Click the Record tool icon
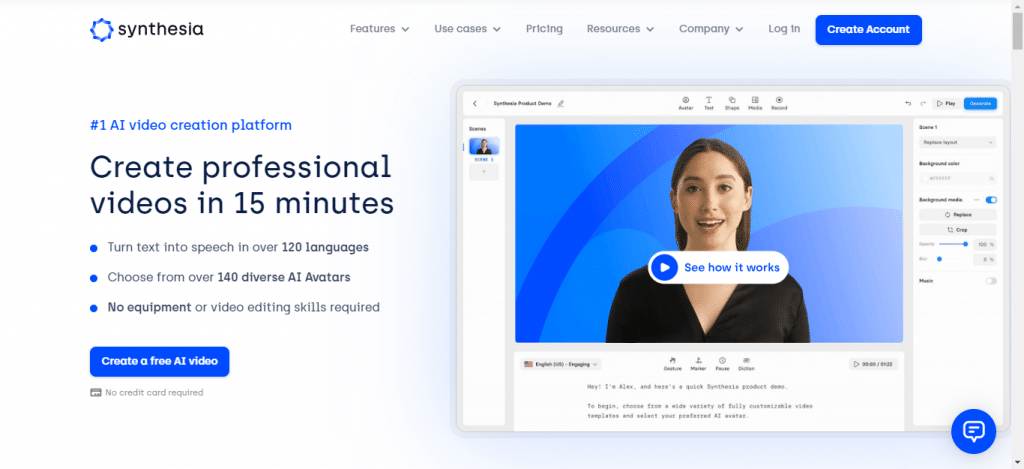Image resolution: width=1024 pixels, height=469 pixels. tap(779, 102)
